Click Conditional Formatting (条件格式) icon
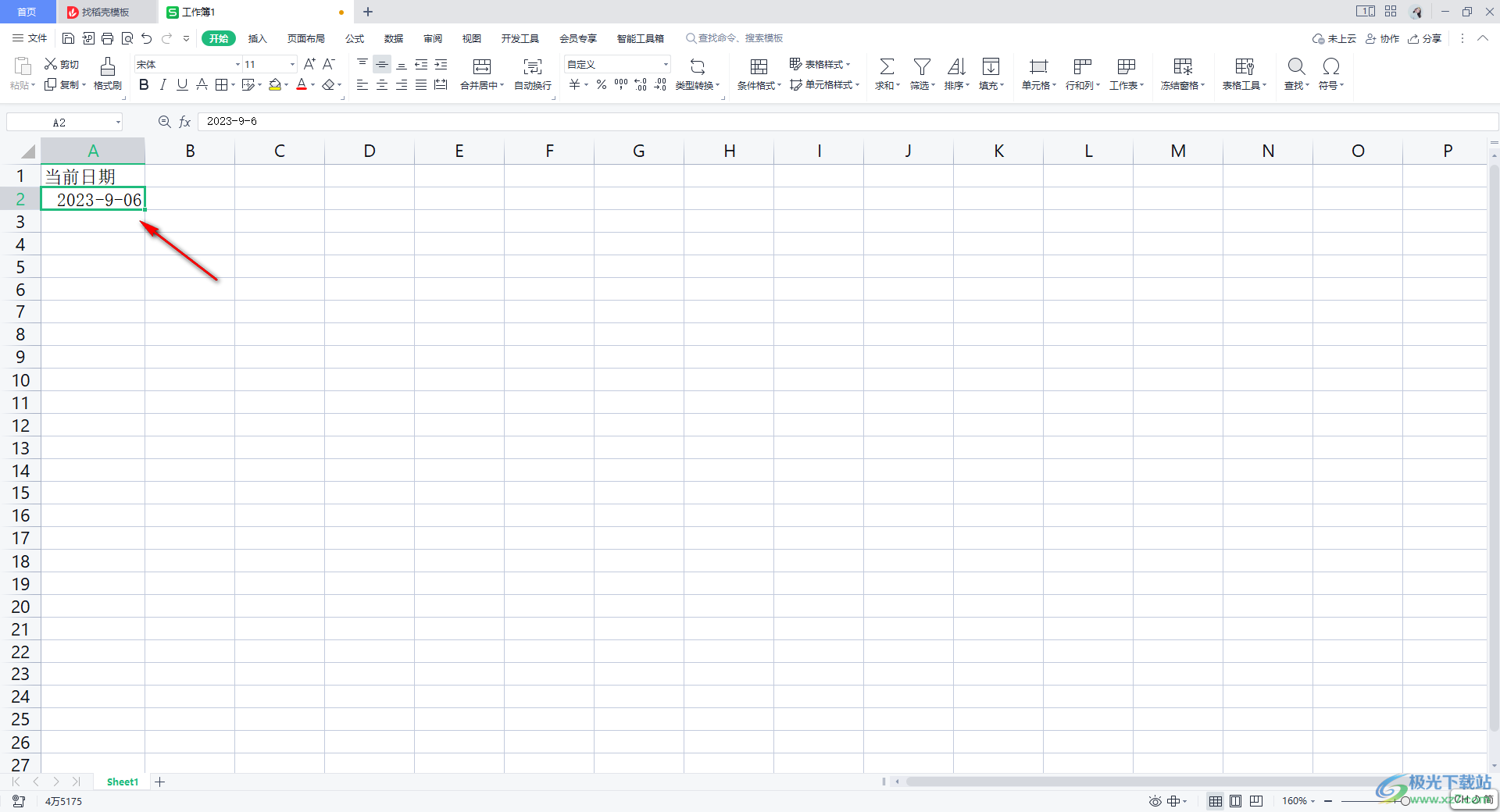The height and width of the screenshot is (812, 1500). coord(759,73)
